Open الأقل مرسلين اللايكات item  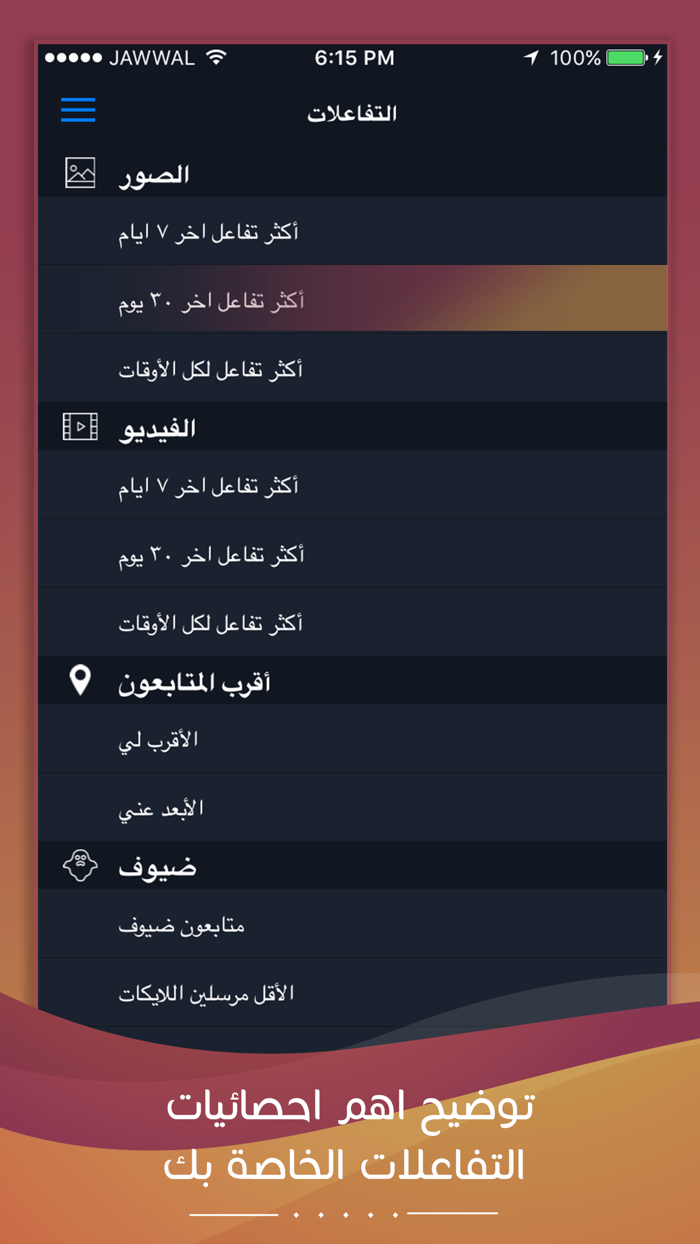tap(350, 992)
